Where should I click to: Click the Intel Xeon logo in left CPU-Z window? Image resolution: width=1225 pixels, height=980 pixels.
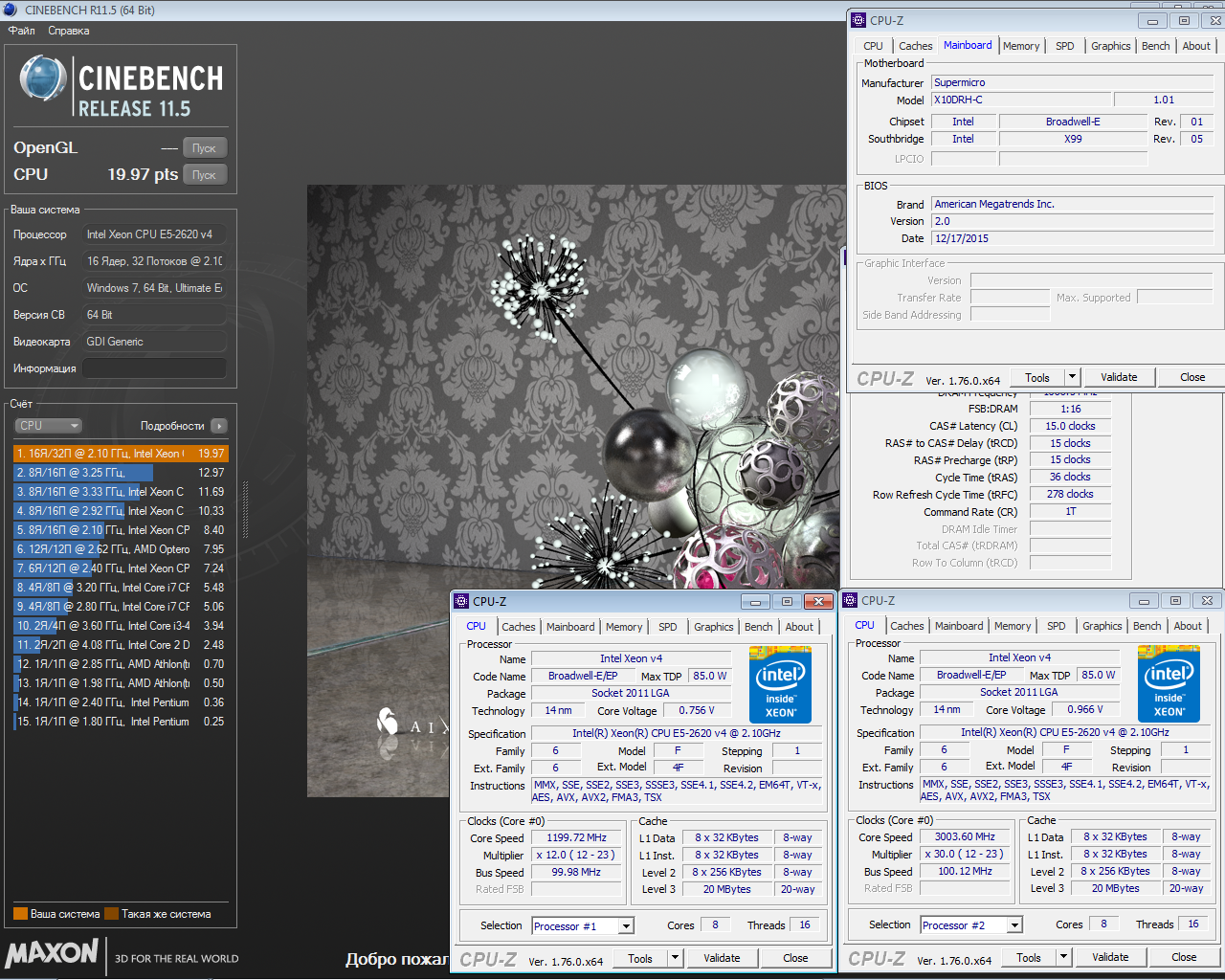(x=780, y=685)
